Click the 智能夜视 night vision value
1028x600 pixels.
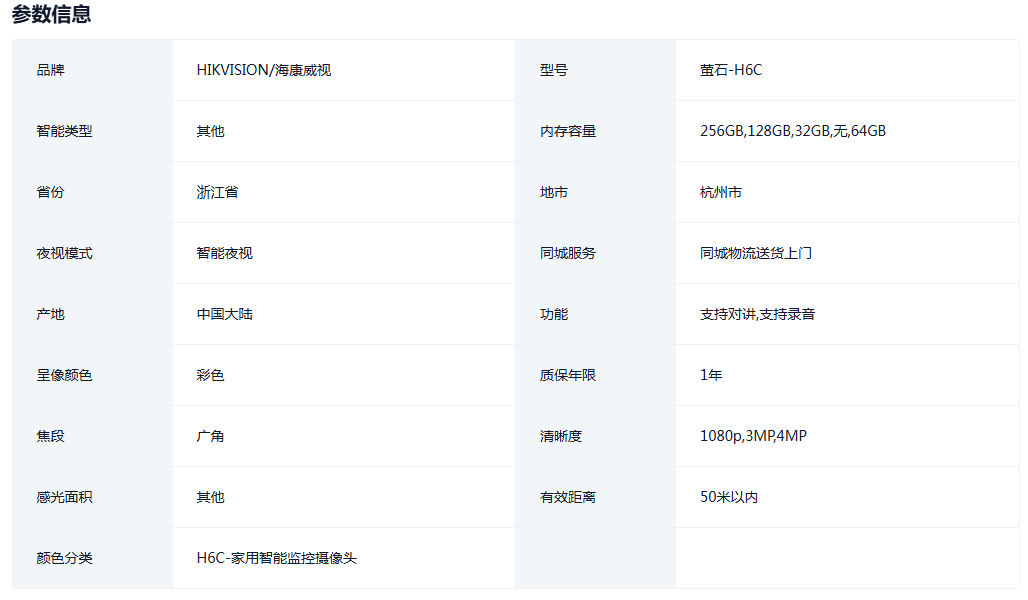[224, 253]
